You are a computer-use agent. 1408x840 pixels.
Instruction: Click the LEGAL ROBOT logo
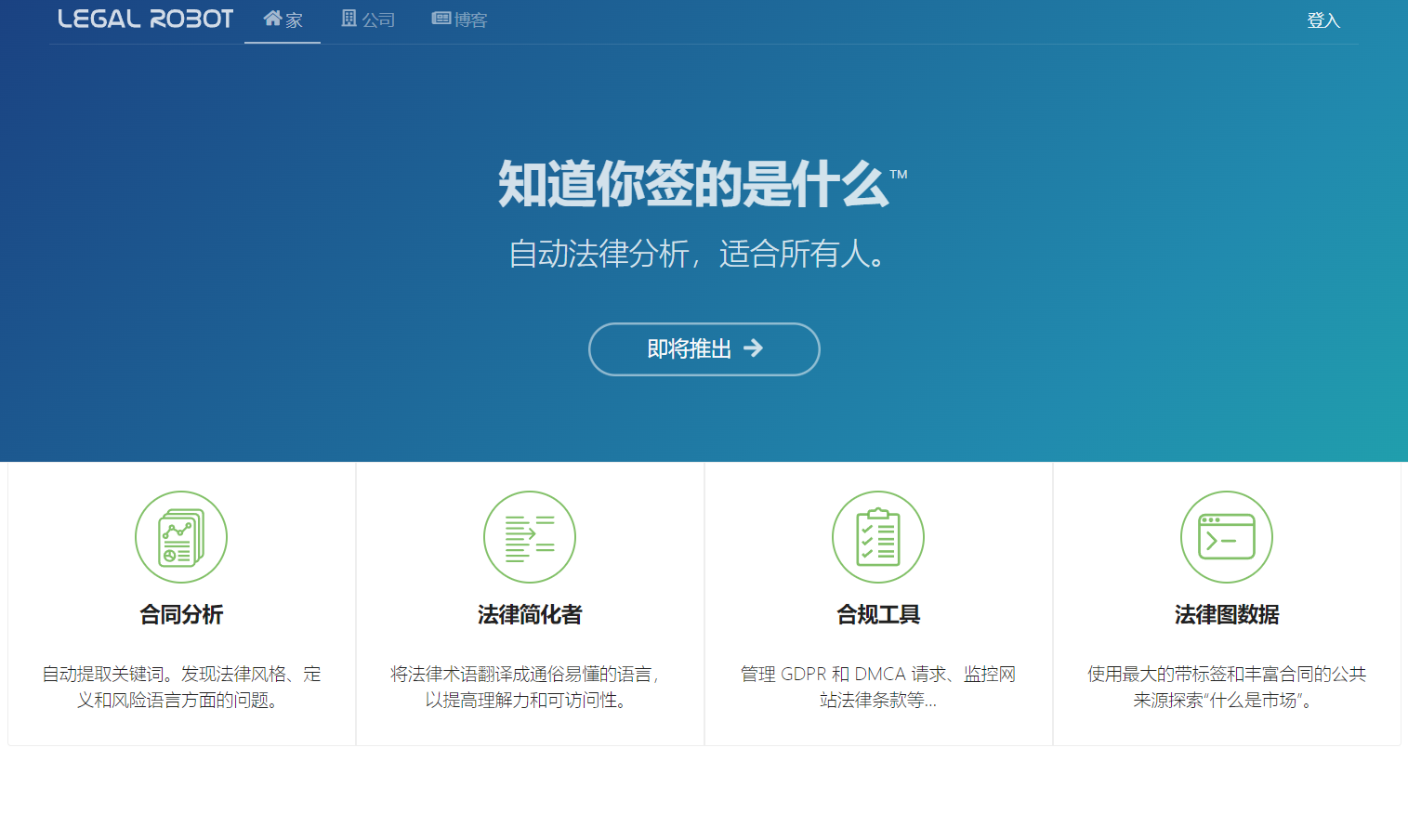pos(144,19)
